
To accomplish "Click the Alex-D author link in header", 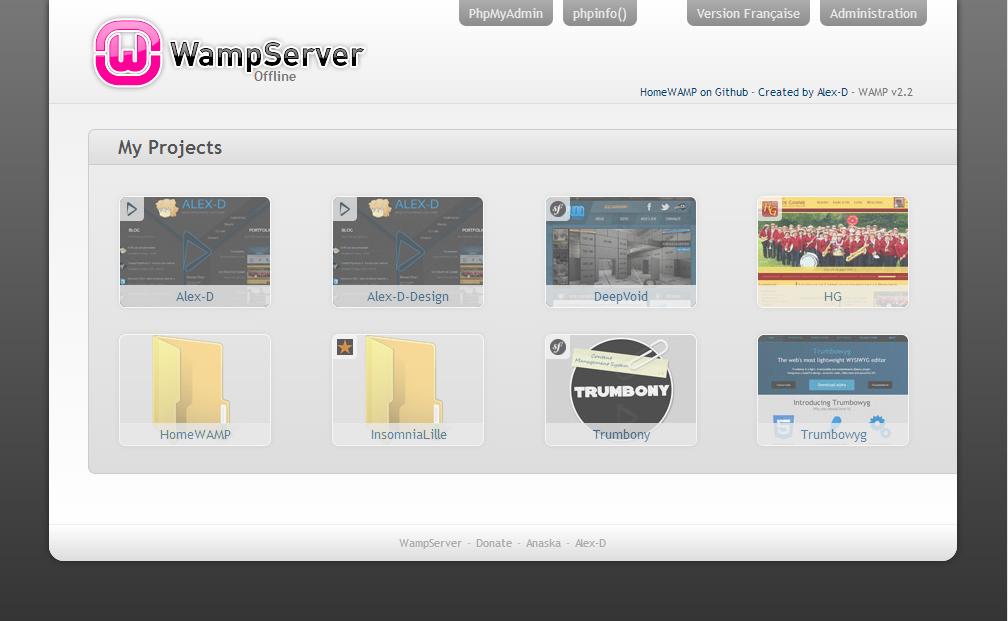I will click(x=832, y=92).
